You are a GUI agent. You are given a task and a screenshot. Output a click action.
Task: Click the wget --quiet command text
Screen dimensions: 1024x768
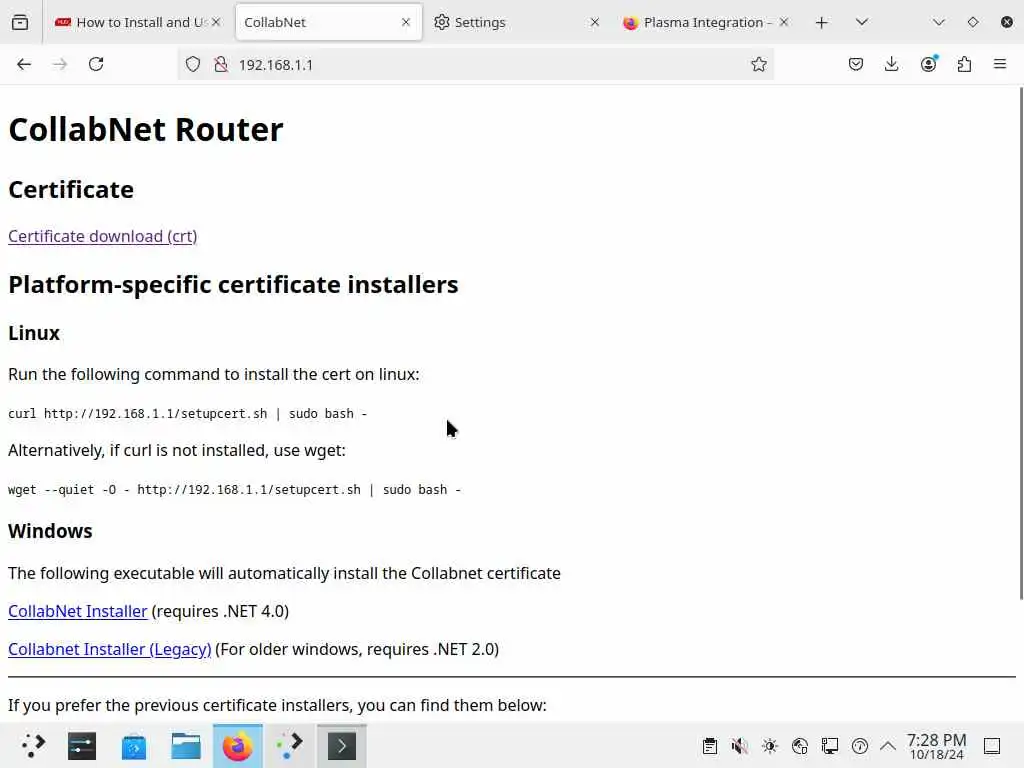234,489
